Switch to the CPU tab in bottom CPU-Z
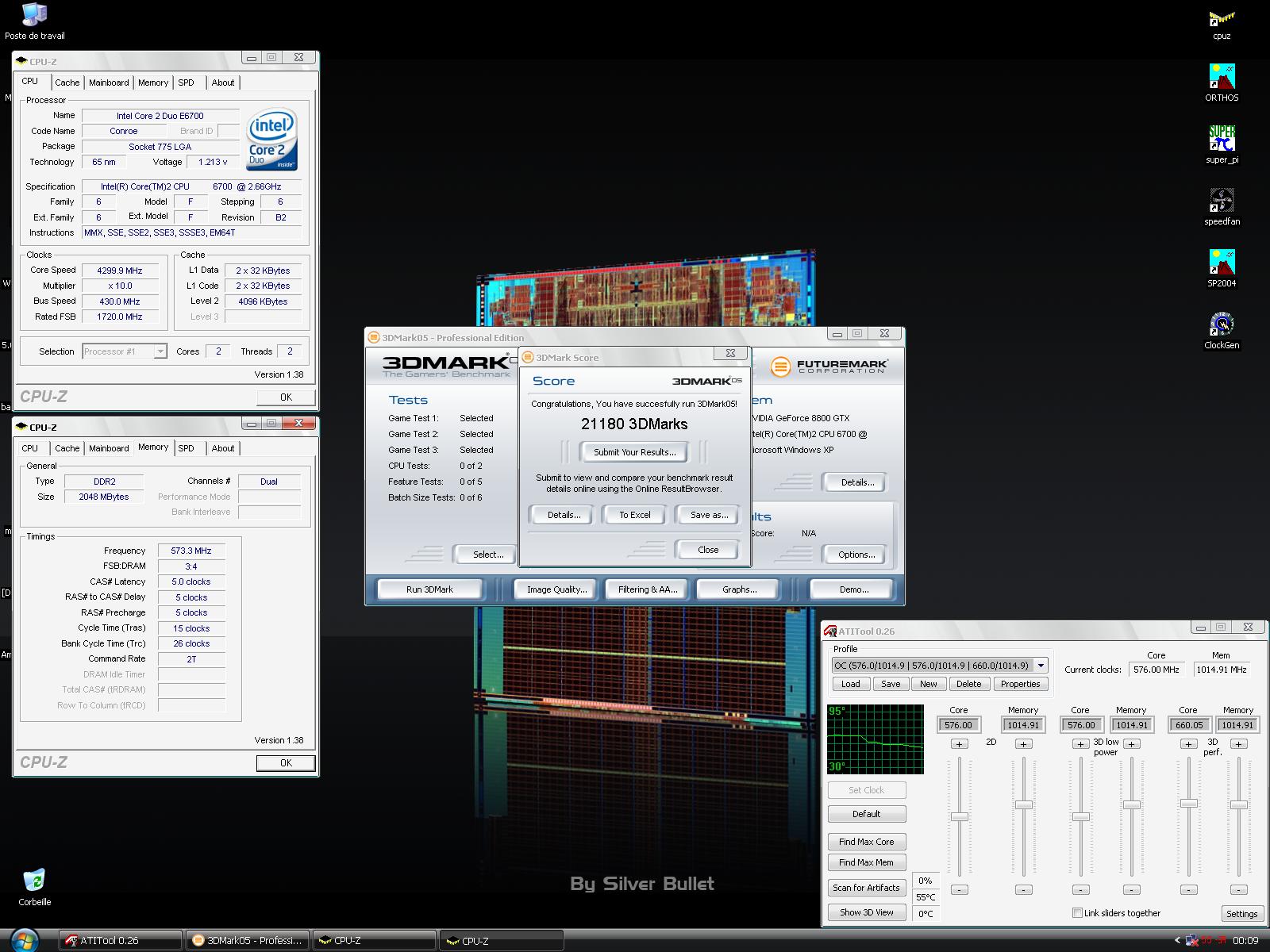The height and width of the screenshot is (952, 1270). tap(30, 448)
